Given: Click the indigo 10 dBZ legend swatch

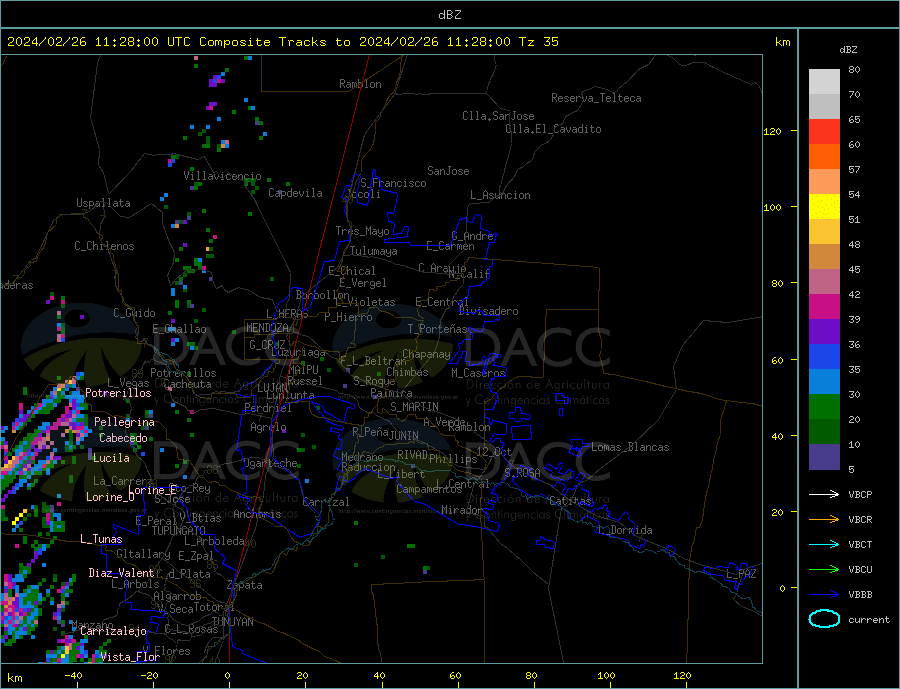Looking at the screenshot, I should [824, 456].
